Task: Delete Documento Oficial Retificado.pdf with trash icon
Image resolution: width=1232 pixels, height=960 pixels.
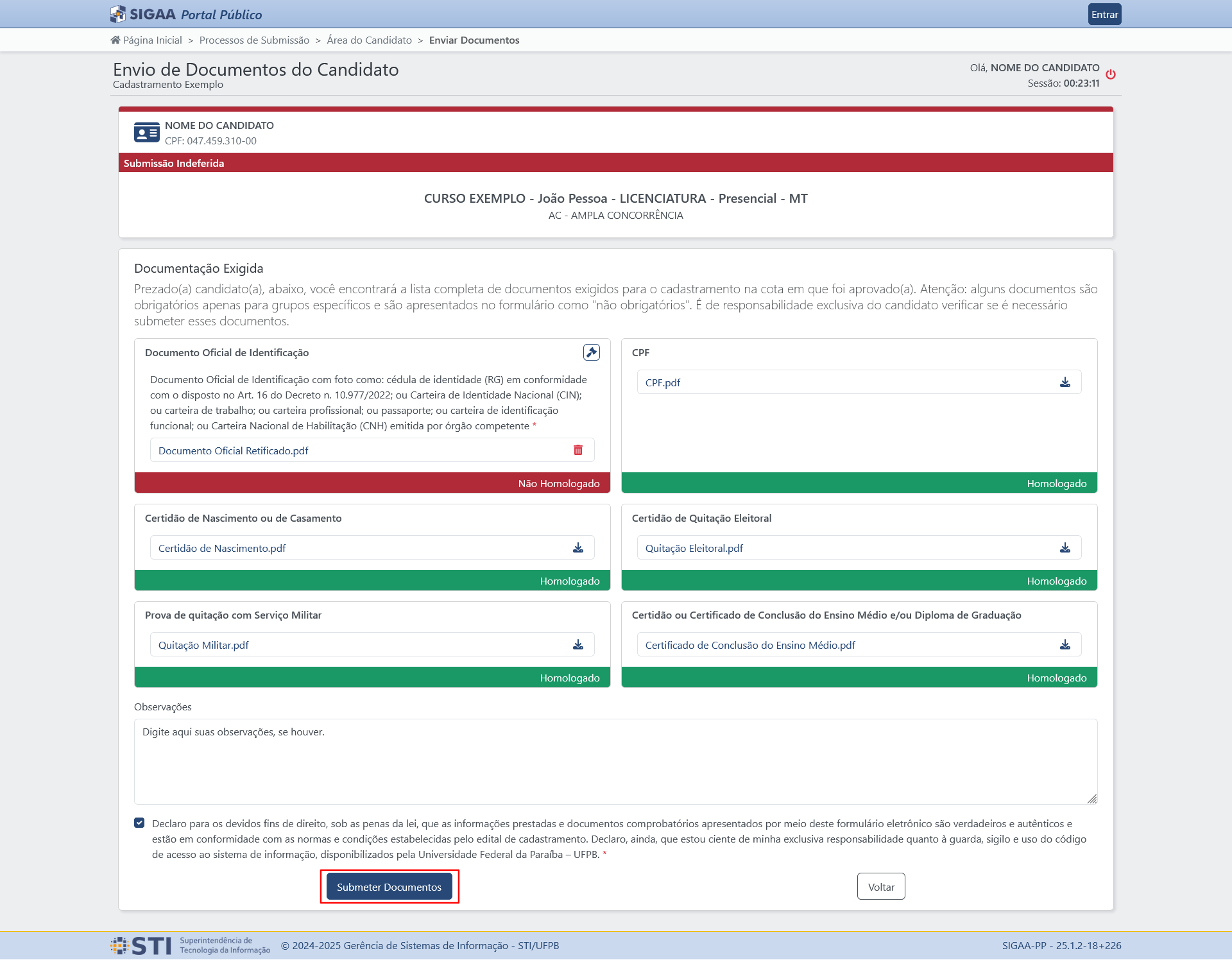Action: 578,450
